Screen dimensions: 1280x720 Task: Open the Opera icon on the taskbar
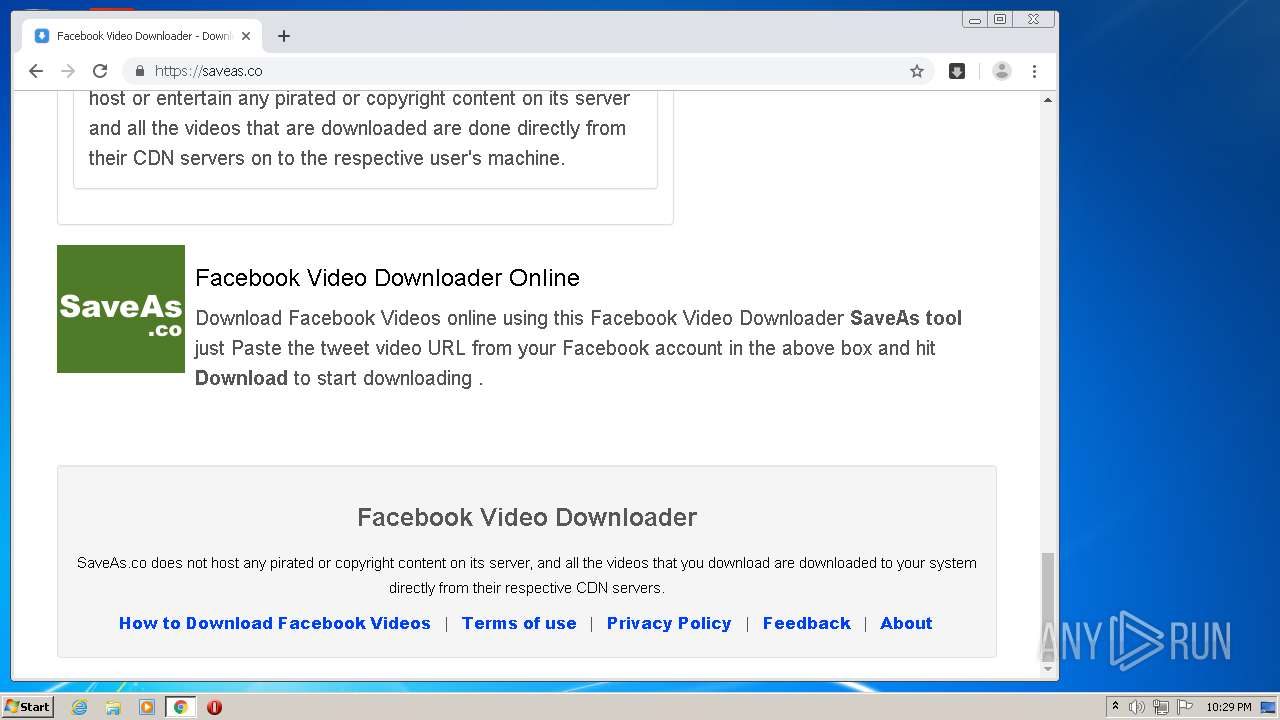click(x=214, y=707)
